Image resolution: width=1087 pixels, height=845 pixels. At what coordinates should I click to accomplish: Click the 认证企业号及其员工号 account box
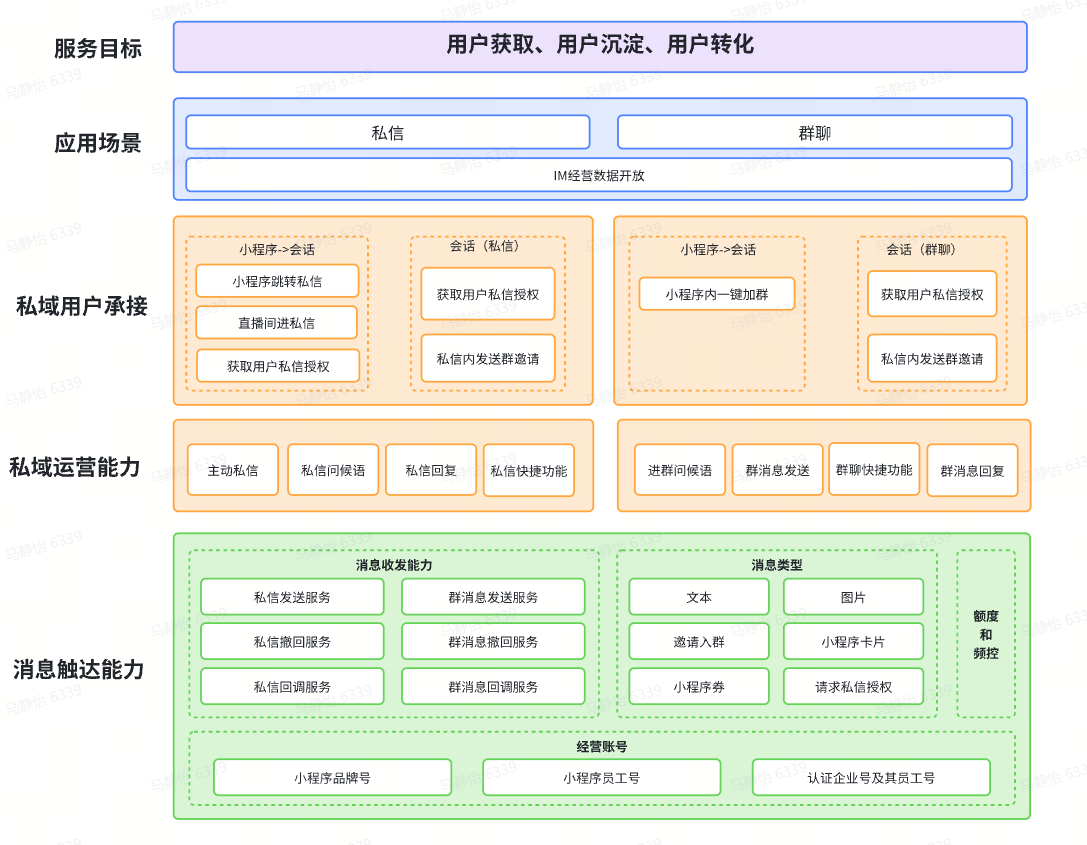click(x=871, y=777)
